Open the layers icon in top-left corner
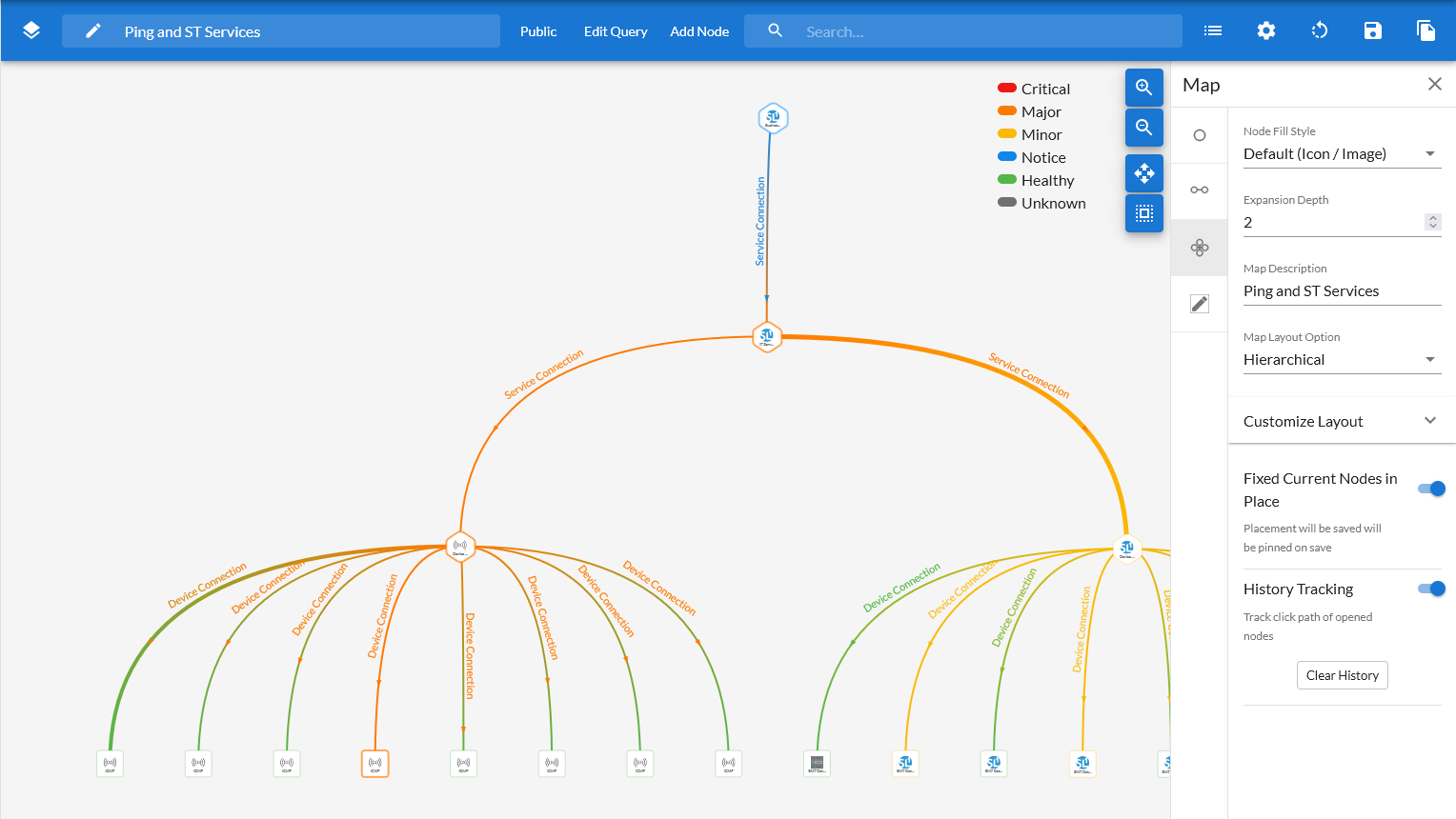The height and width of the screenshot is (819, 1456). (31, 30)
